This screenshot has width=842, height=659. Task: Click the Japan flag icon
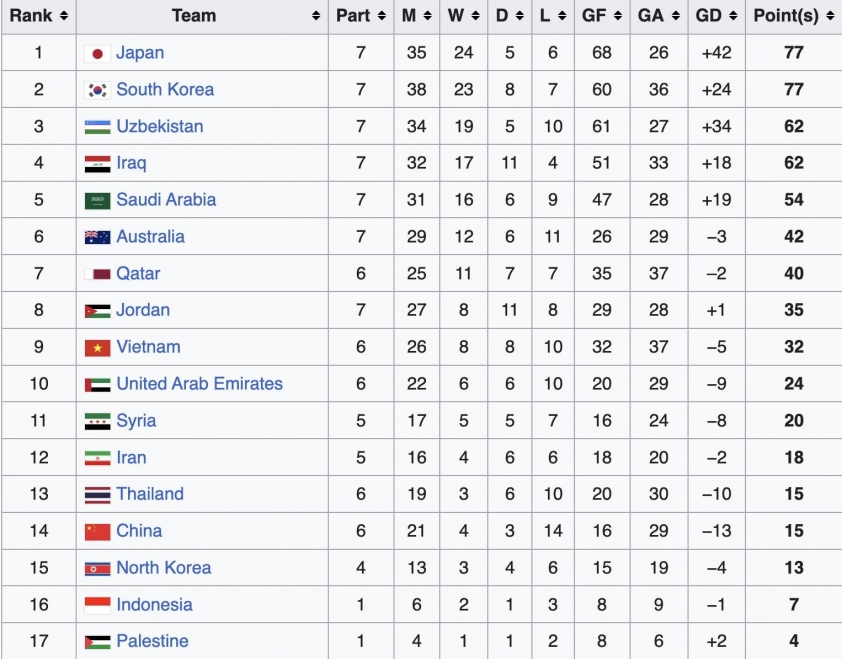click(x=97, y=53)
